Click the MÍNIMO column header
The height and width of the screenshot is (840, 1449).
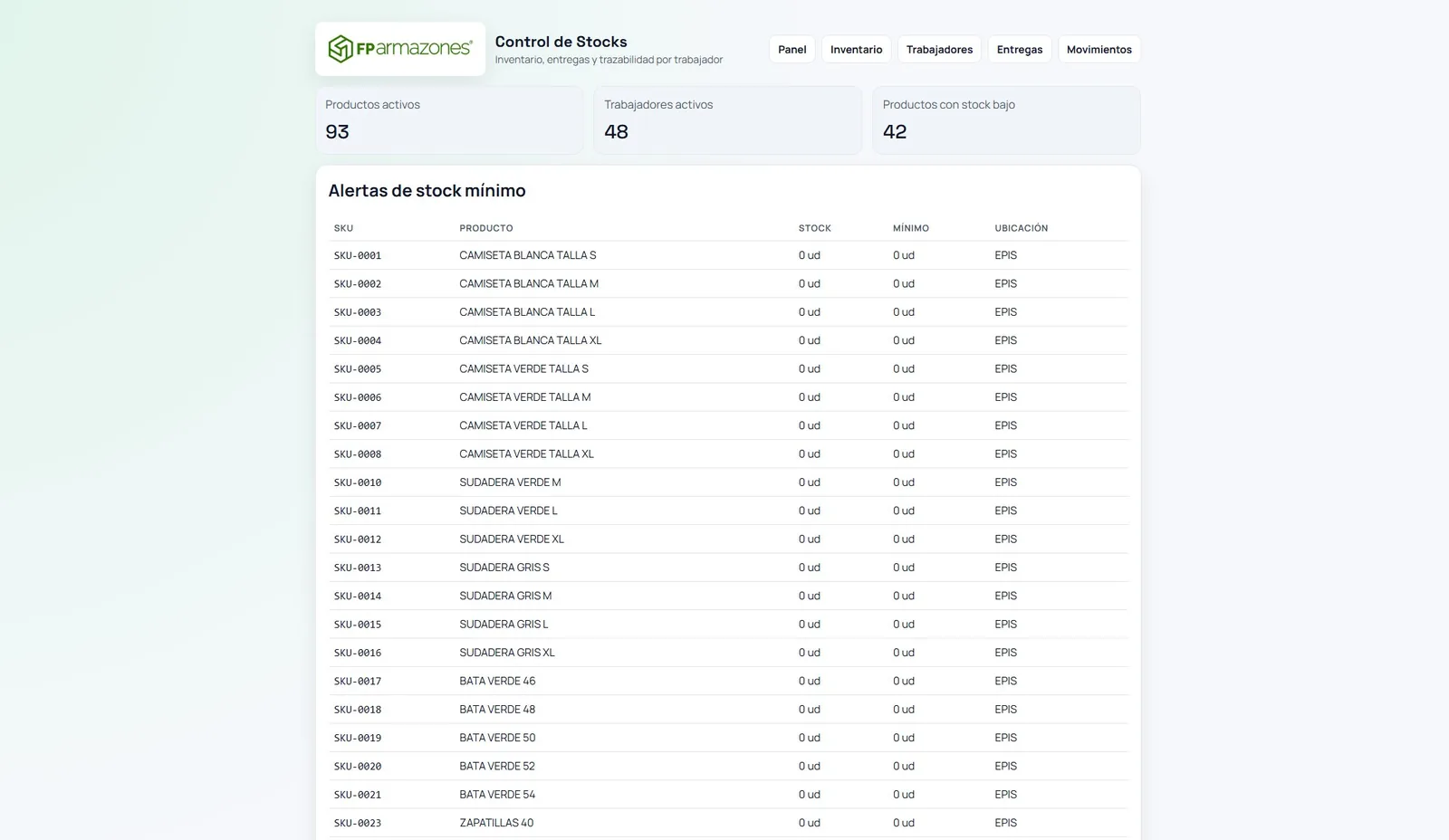click(911, 228)
